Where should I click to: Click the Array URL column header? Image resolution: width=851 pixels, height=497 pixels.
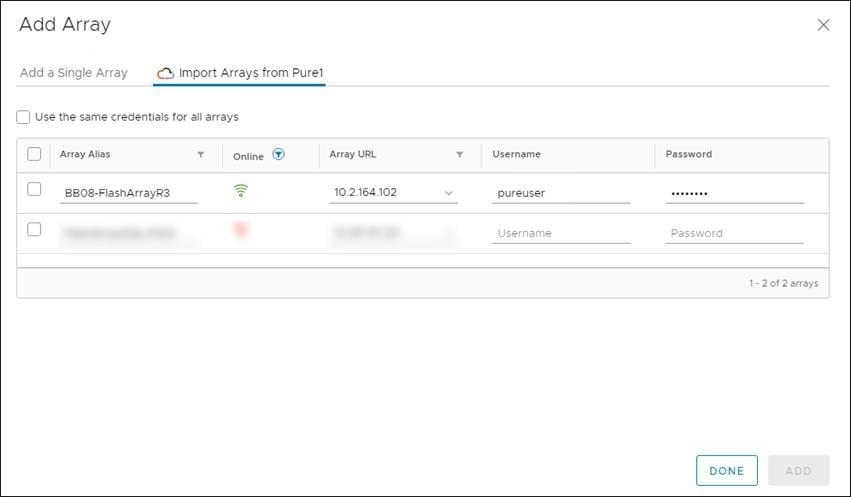point(353,154)
